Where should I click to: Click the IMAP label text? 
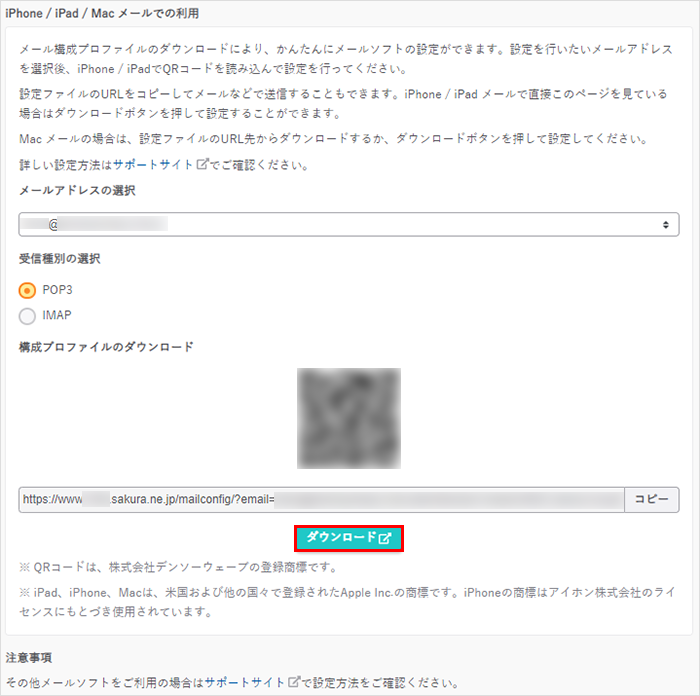point(57,315)
